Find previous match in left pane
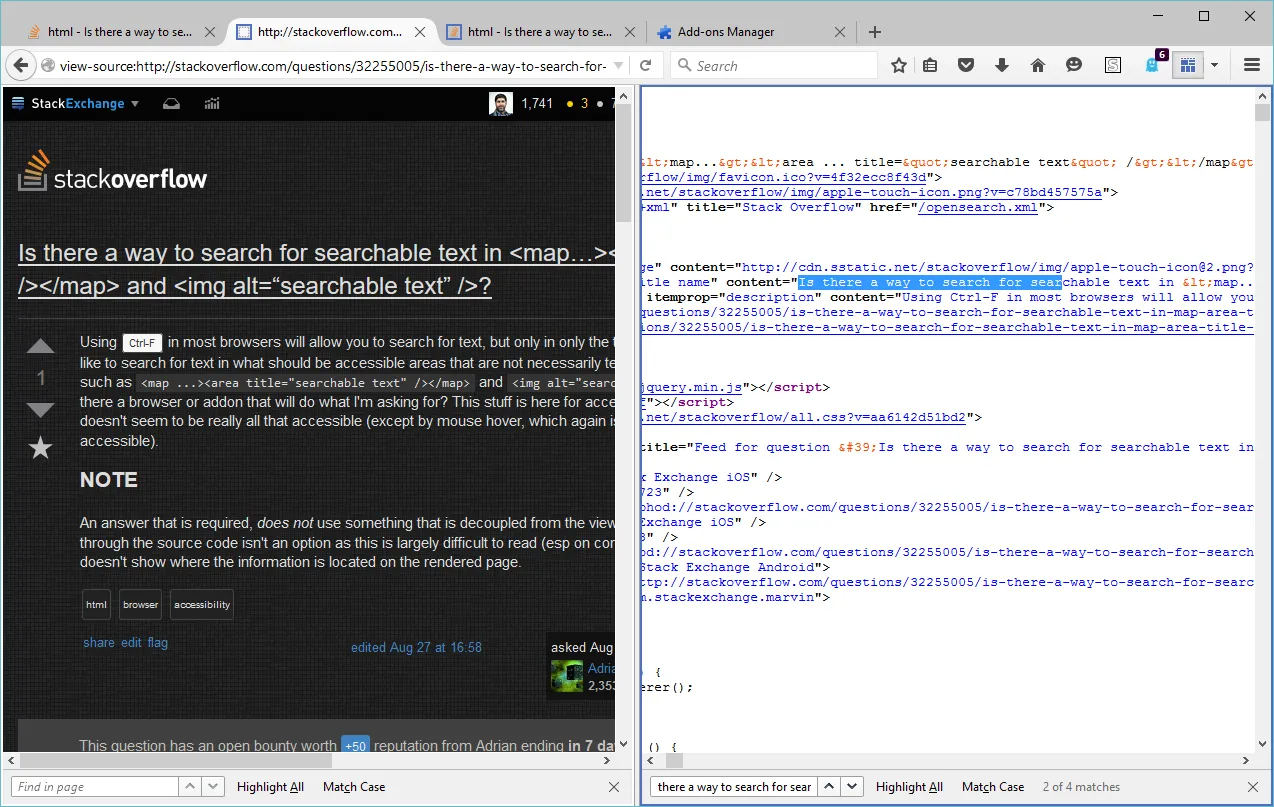Image resolution: width=1274 pixels, height=807 pixels. 190,787
